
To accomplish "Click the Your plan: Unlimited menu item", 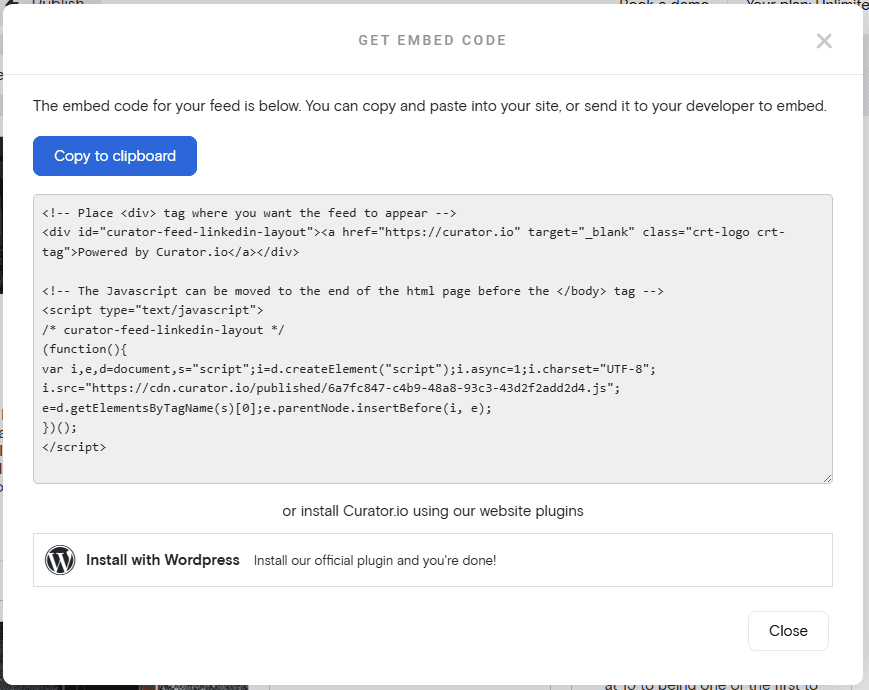I will pyautogui.click(x=806, y=4).
